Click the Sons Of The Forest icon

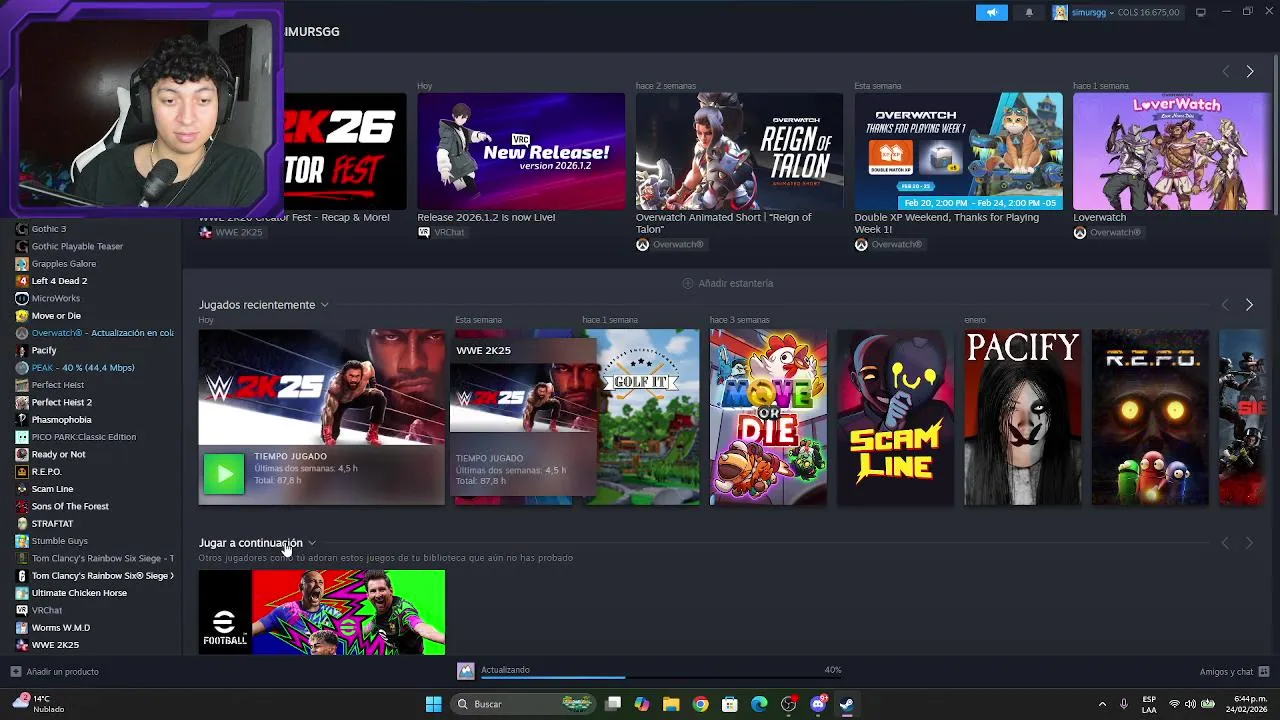click(x=22, y=506)
